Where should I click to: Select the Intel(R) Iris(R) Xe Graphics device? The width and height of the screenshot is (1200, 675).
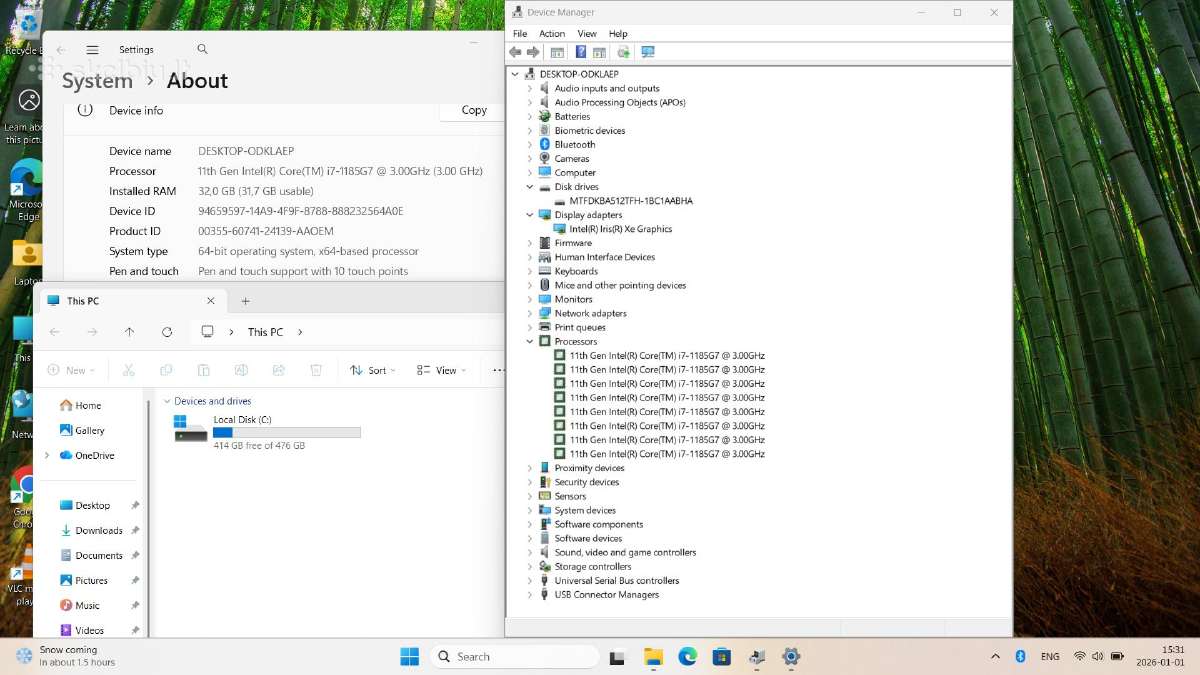click(x=620, y=229)
